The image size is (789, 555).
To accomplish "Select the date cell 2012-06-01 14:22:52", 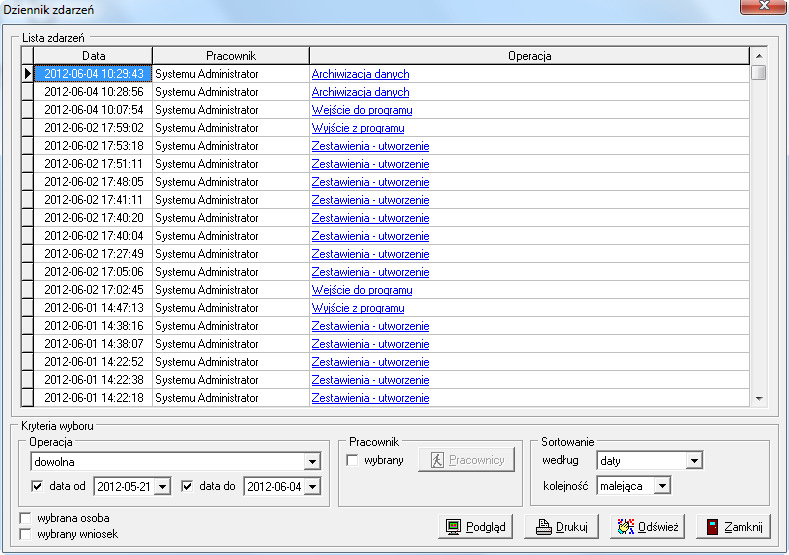I will click(93, 362).
